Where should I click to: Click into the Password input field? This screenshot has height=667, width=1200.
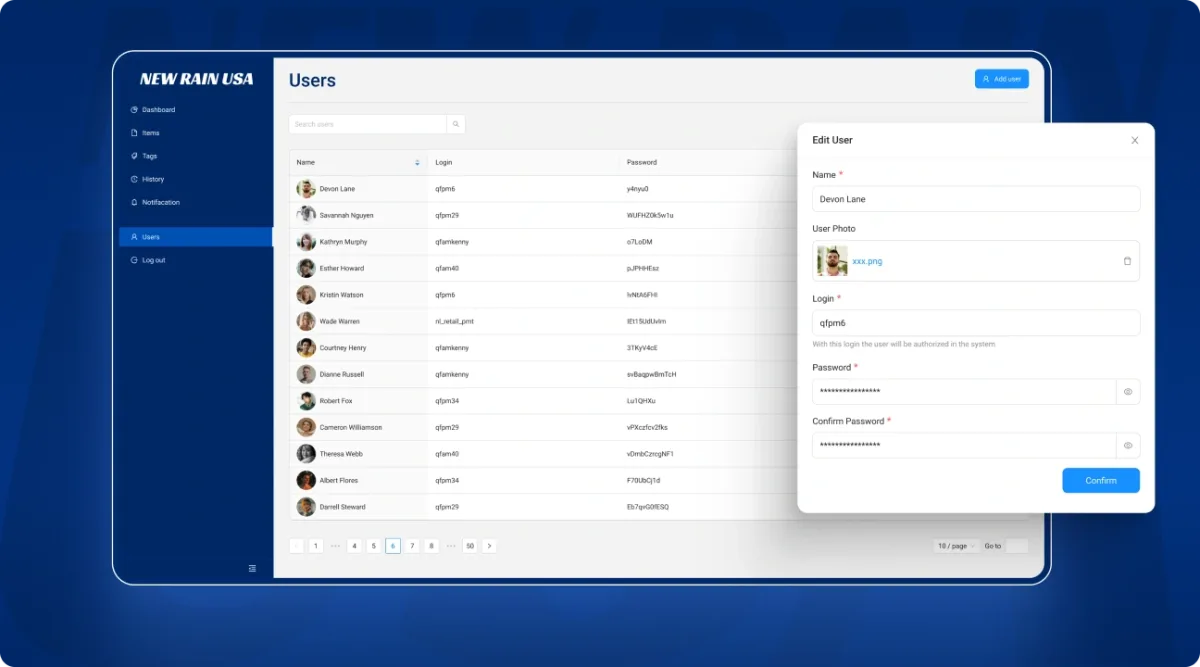point(964,392)
